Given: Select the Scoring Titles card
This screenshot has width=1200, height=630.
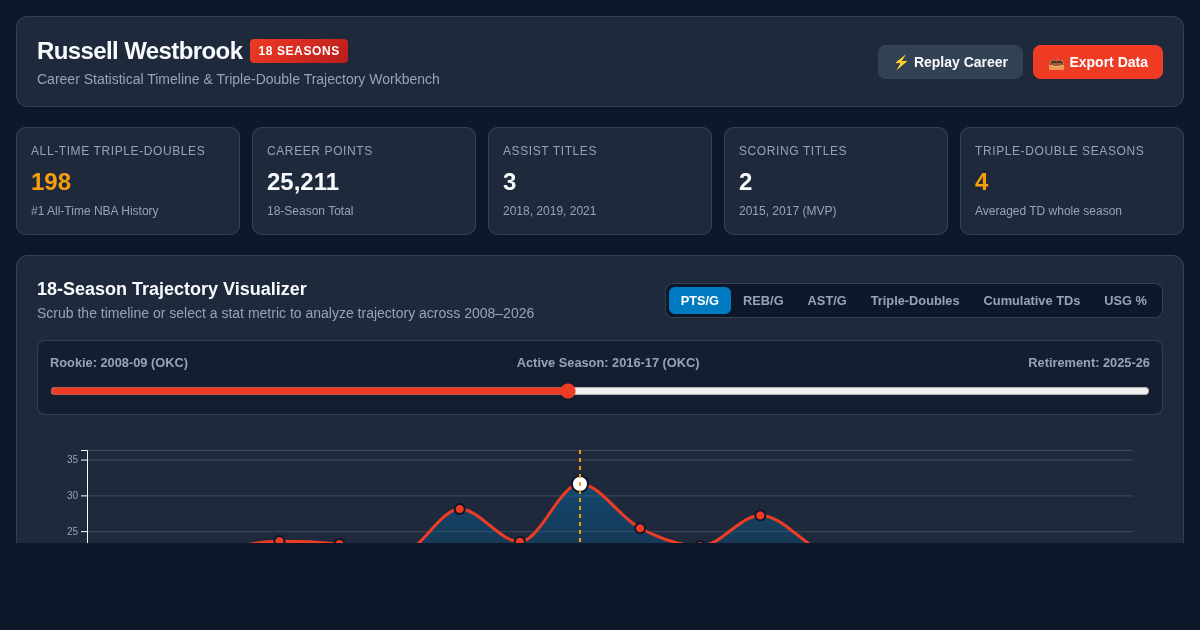Looking at the screenshot, I should click(836, 181).
